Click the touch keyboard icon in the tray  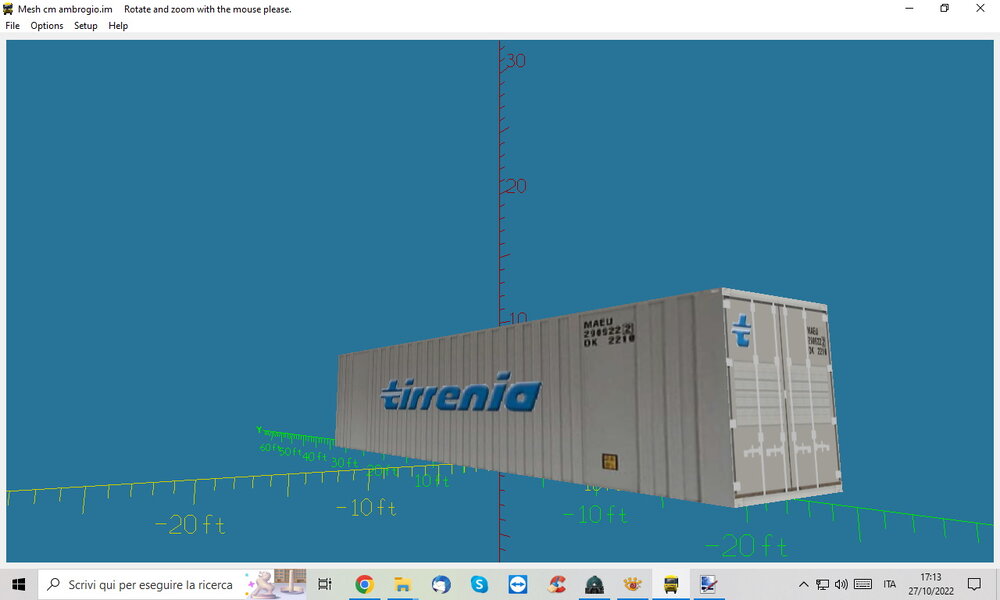(863, 584)
